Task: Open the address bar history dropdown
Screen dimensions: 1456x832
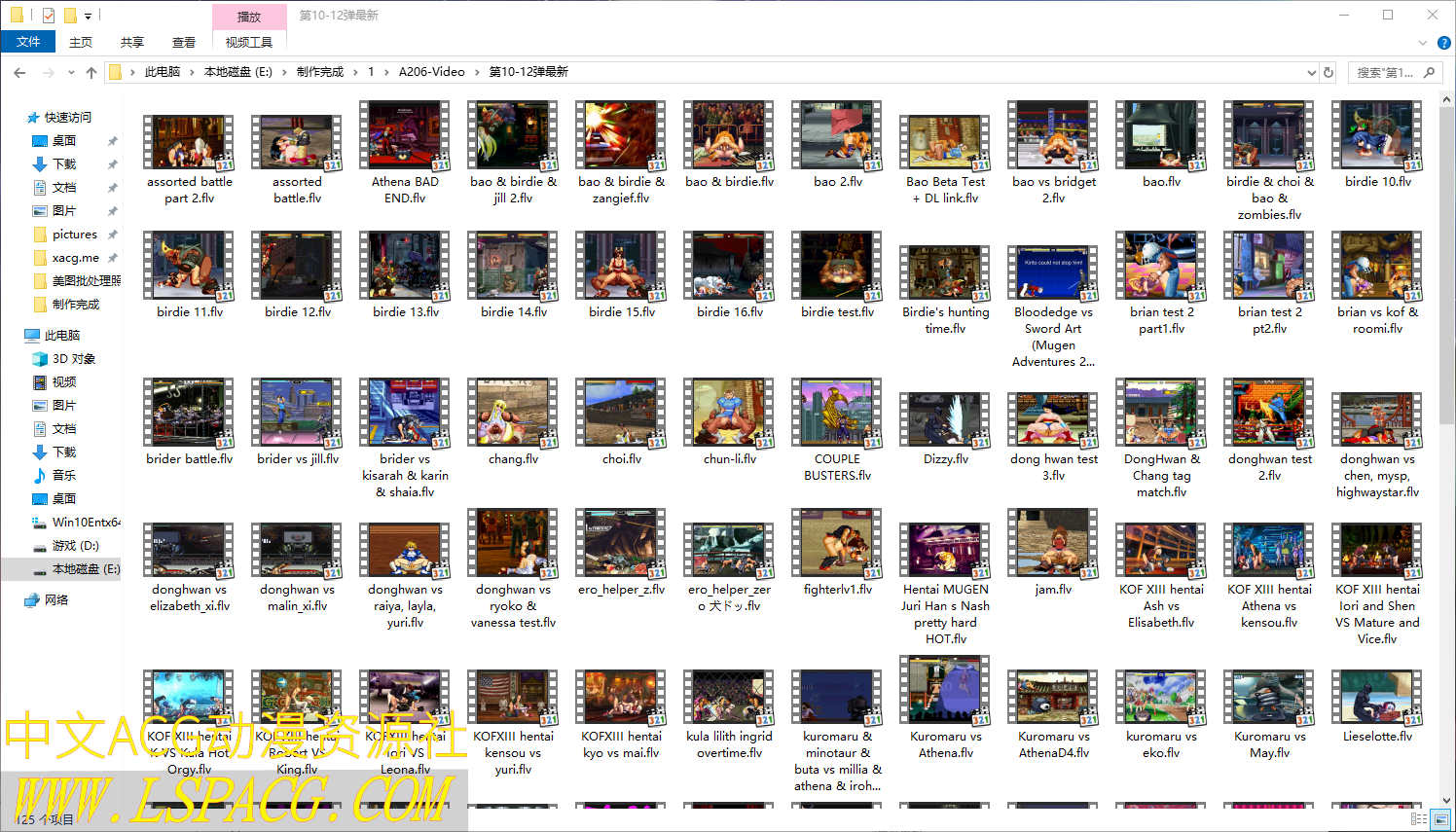Action: coord(1311,73)
